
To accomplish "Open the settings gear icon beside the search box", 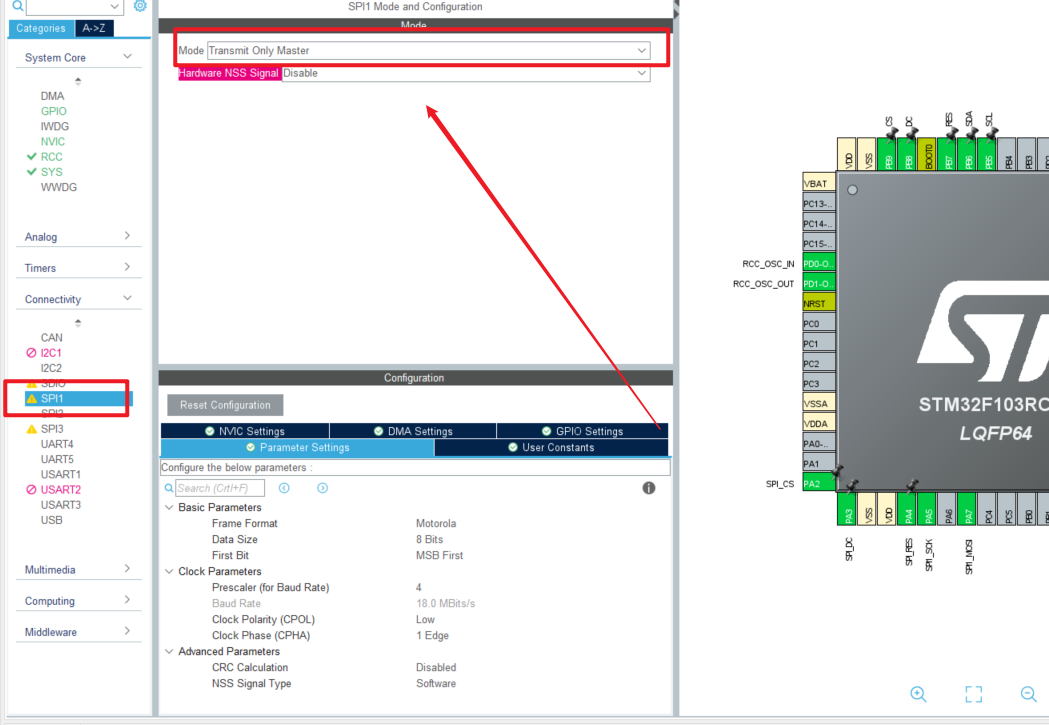I will pos(140,6).
